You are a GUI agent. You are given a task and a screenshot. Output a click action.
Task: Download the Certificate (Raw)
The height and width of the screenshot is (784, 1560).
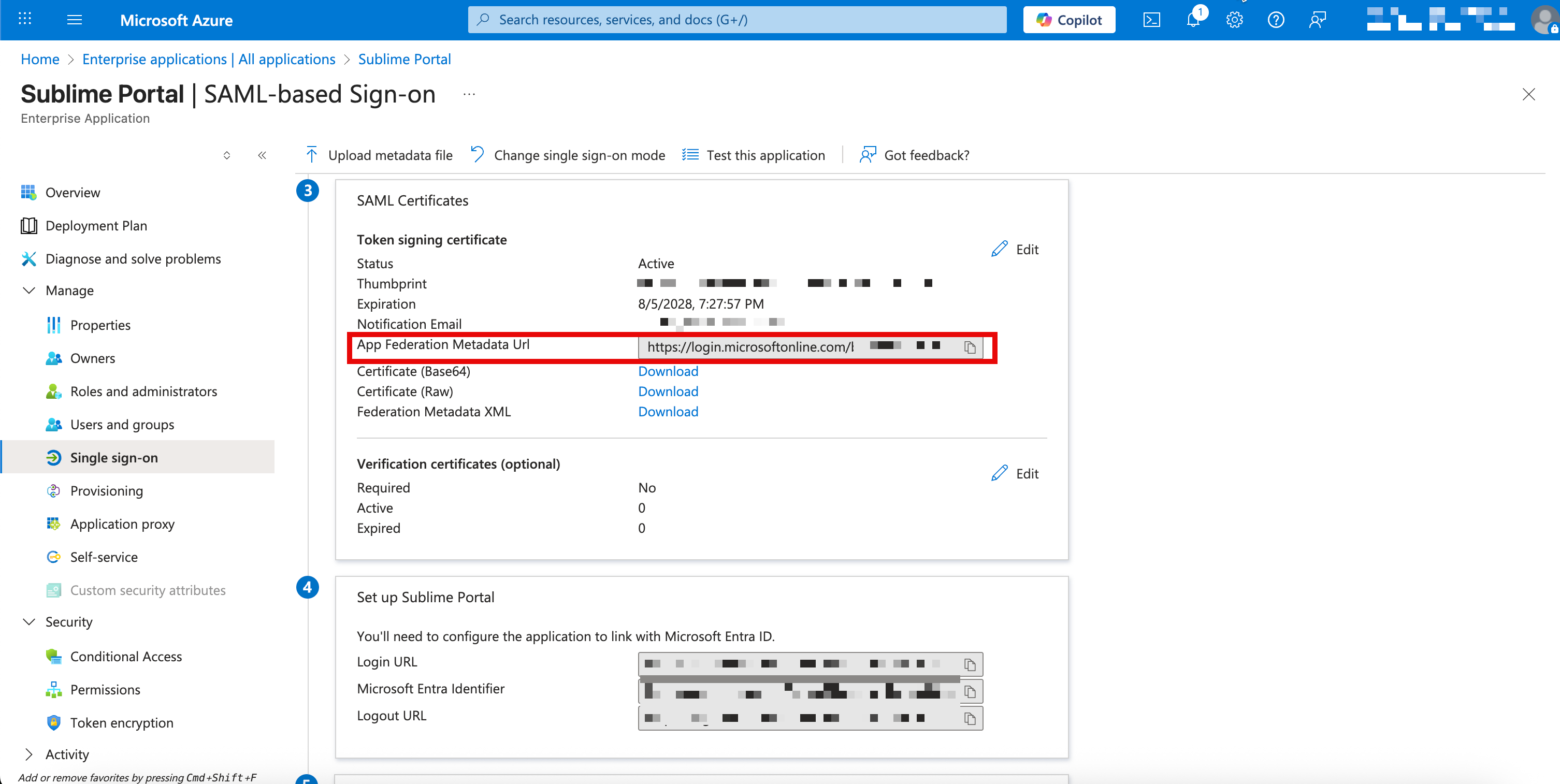coord(668,391)
